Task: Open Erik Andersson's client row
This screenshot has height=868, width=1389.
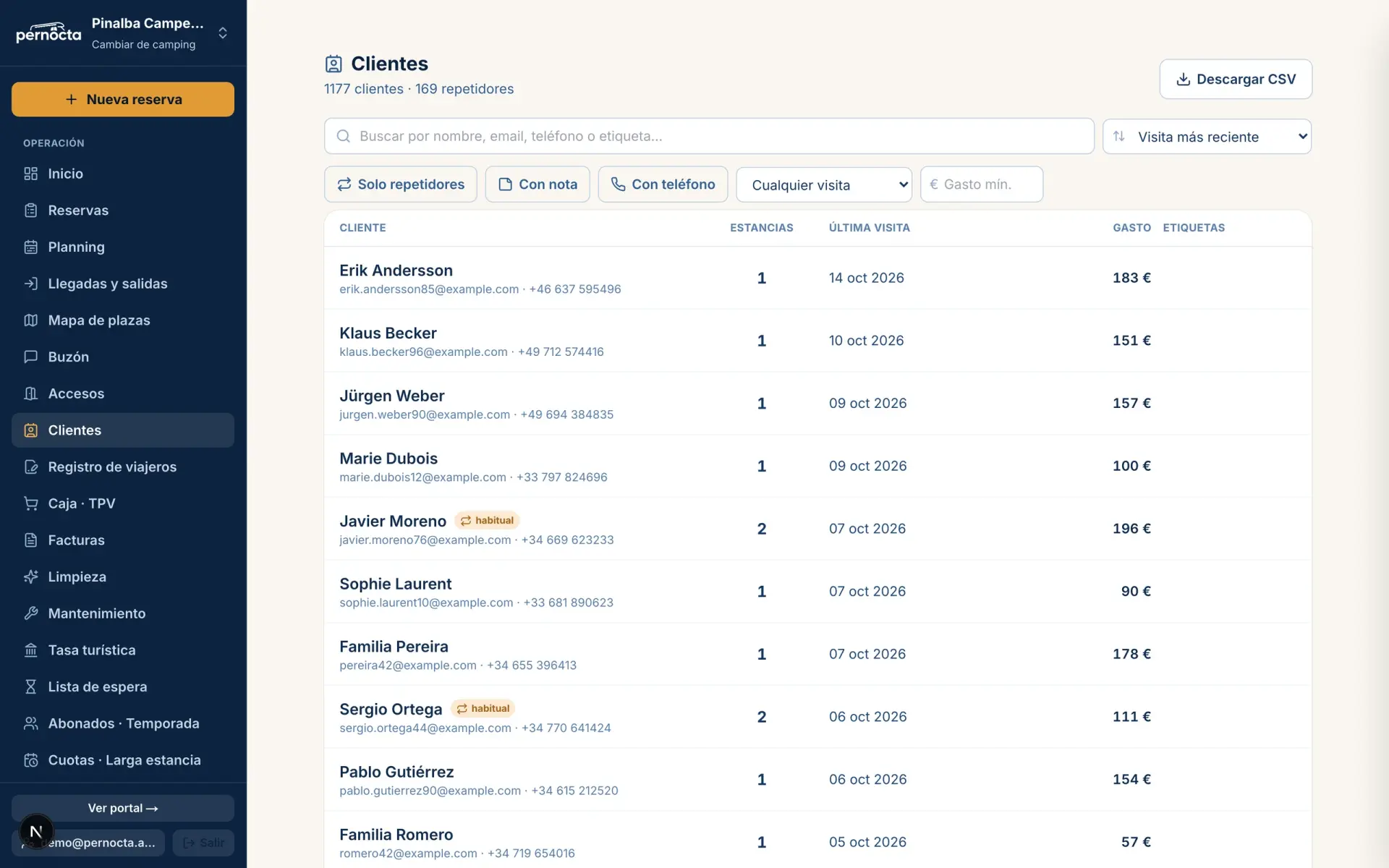Action: click(x=817, y=278)
